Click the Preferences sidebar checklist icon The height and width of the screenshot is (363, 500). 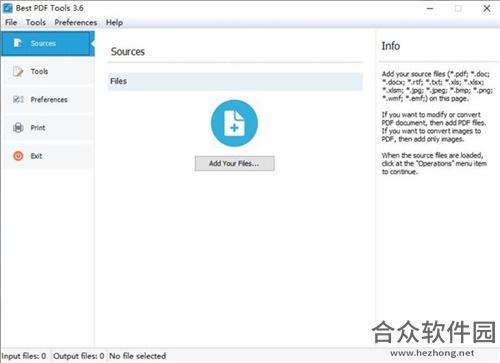(x=18, y=99)
